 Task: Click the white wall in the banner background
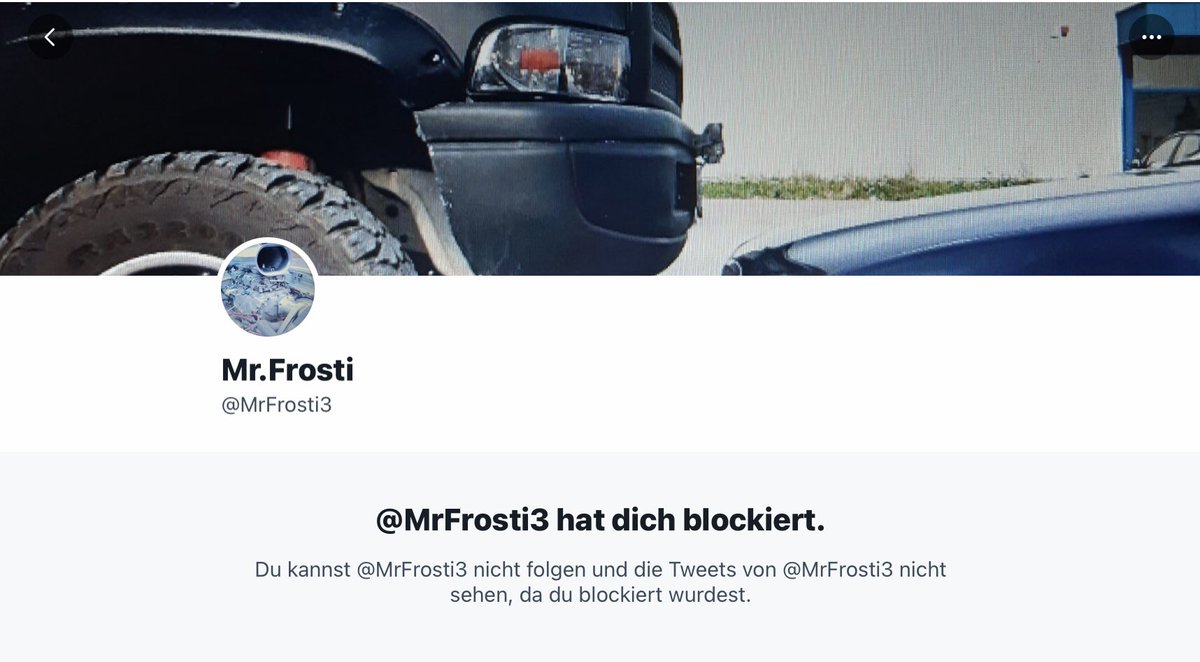click(900, 90)
